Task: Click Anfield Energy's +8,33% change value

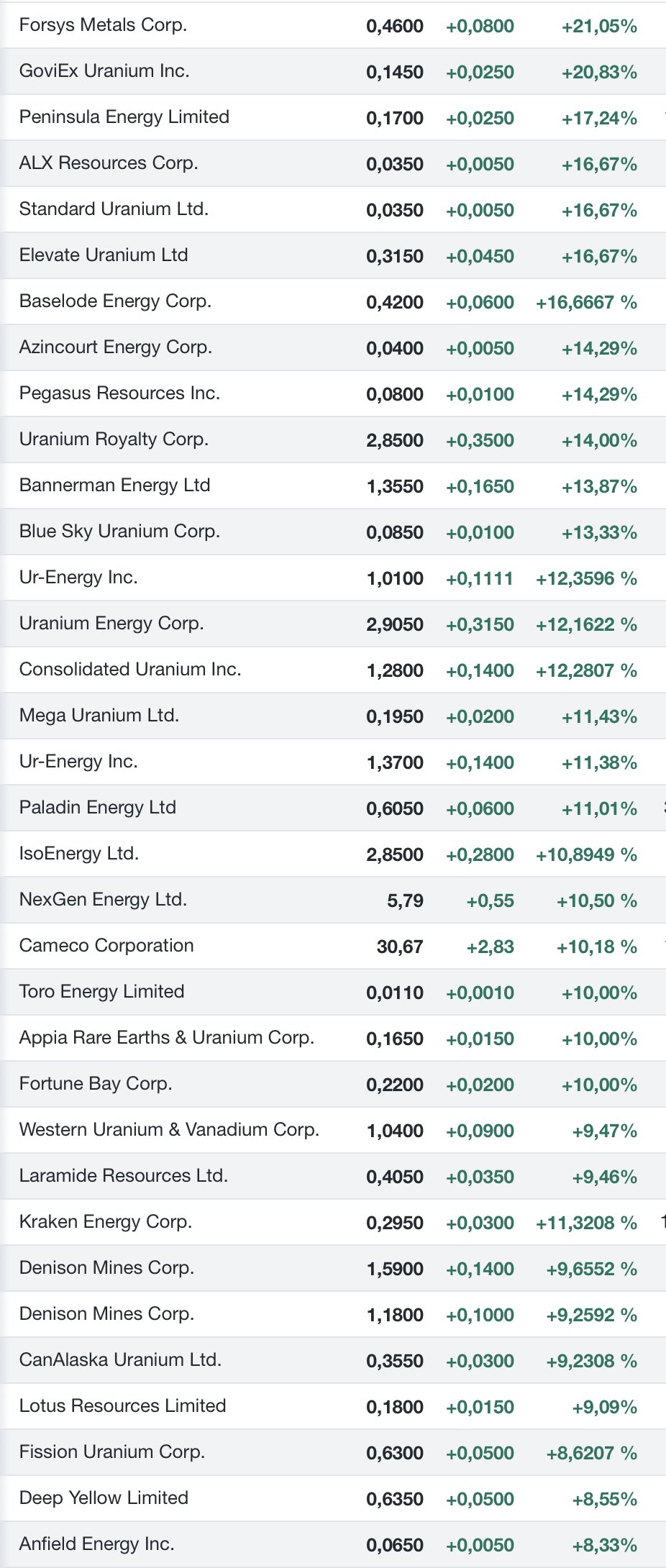Action: pyautogui.click(x=604, y=1546)
